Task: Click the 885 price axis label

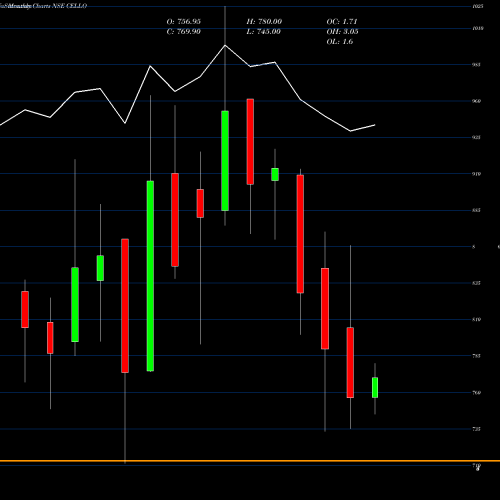Action: click(x=476, y=210)
